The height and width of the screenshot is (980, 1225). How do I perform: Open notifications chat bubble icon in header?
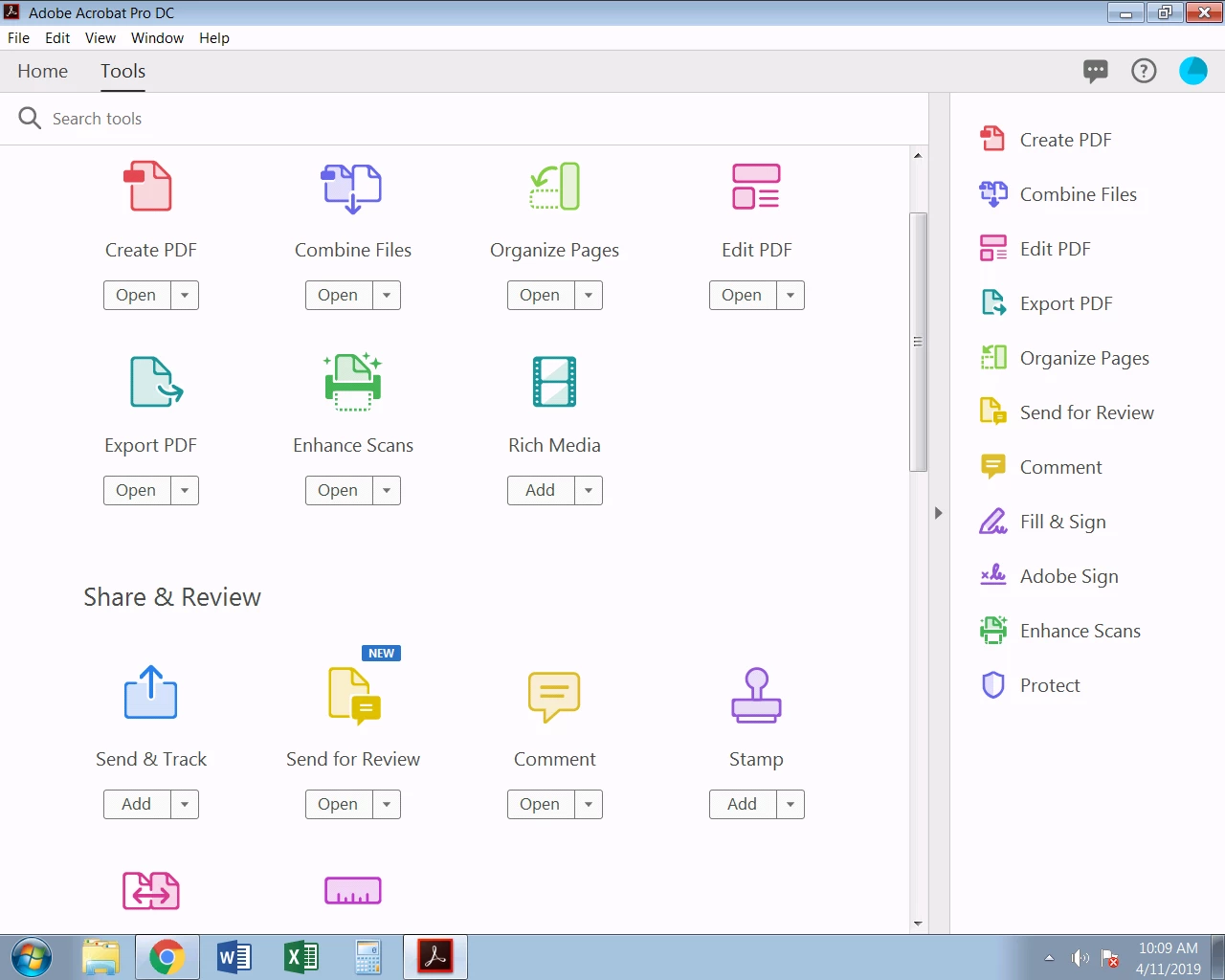coord(1096,71)
